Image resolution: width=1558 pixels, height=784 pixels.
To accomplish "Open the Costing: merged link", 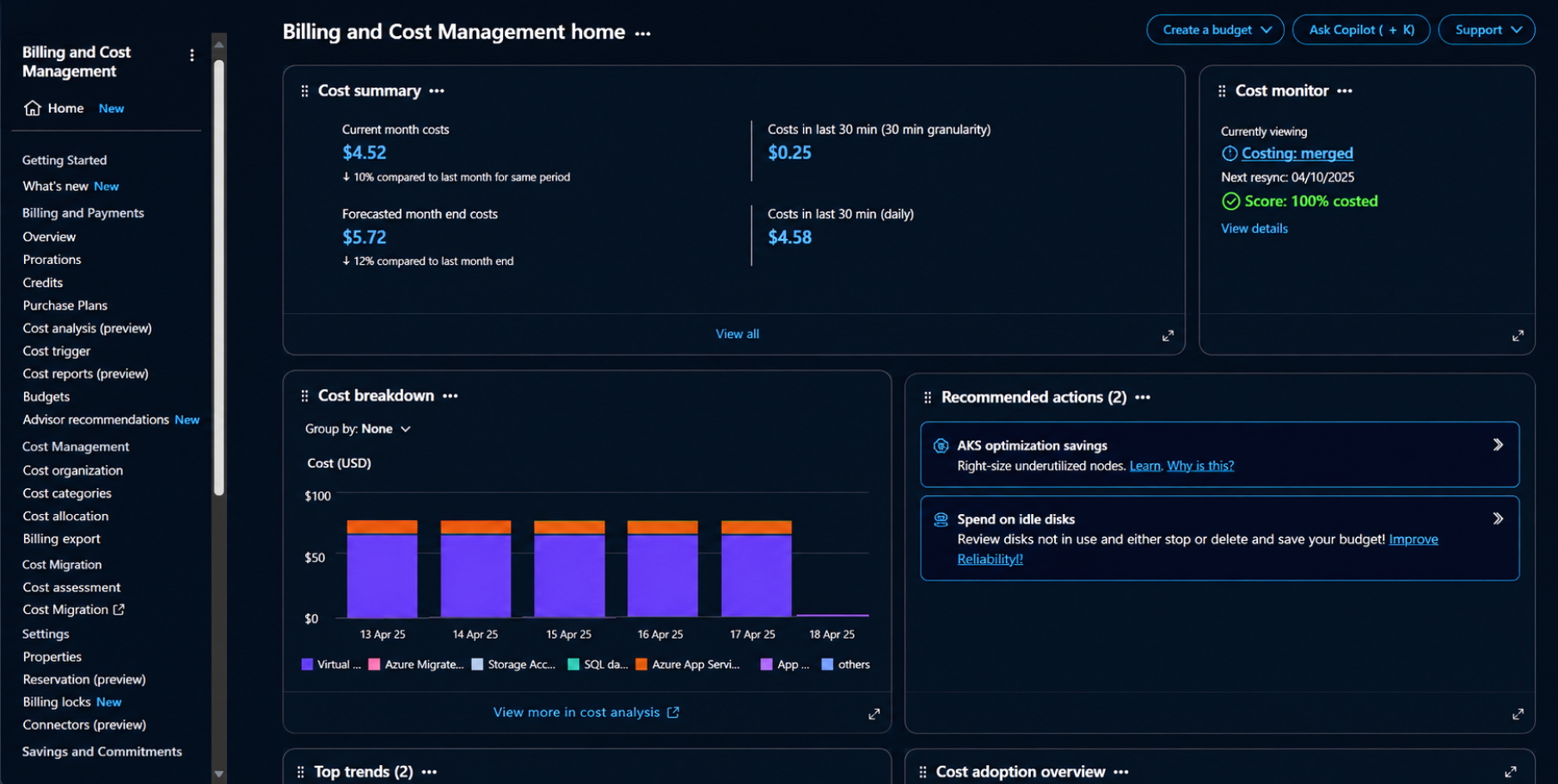I will coord(1297,153).
